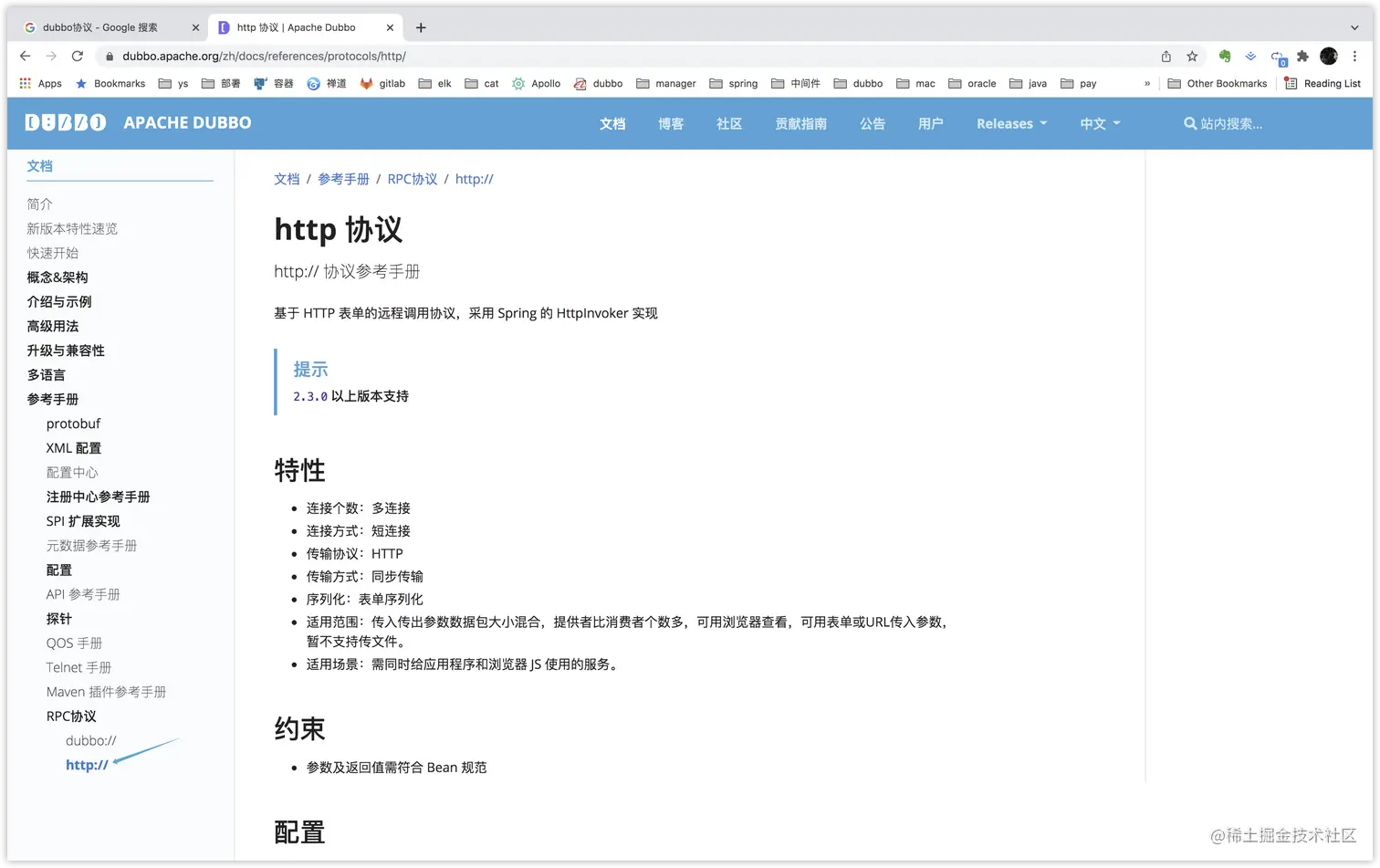Open a new tab with plus icon

click(421, 27)
